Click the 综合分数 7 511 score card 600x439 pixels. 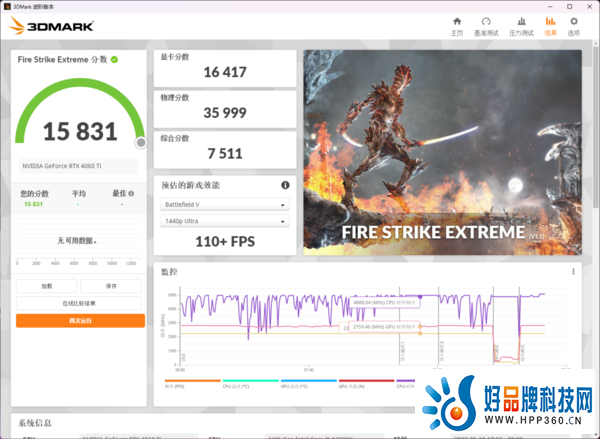pos(225,150)
